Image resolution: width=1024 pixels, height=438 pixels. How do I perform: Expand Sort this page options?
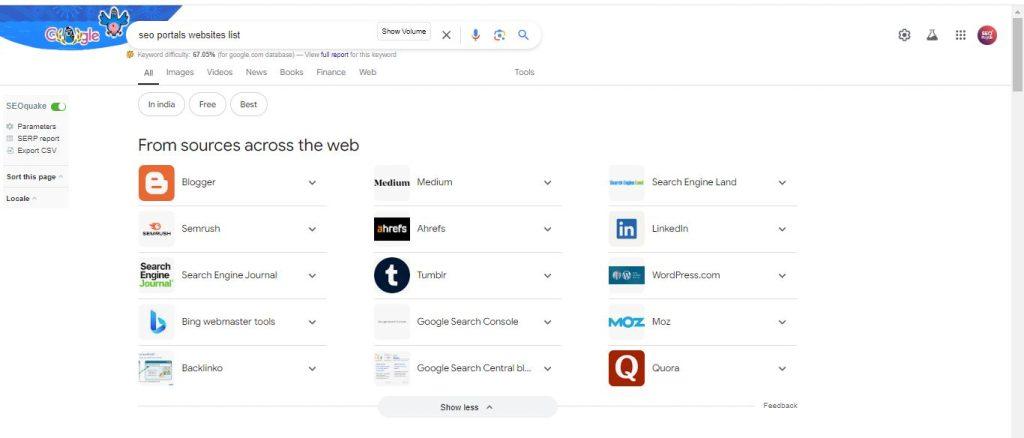[x=35, y=177]
